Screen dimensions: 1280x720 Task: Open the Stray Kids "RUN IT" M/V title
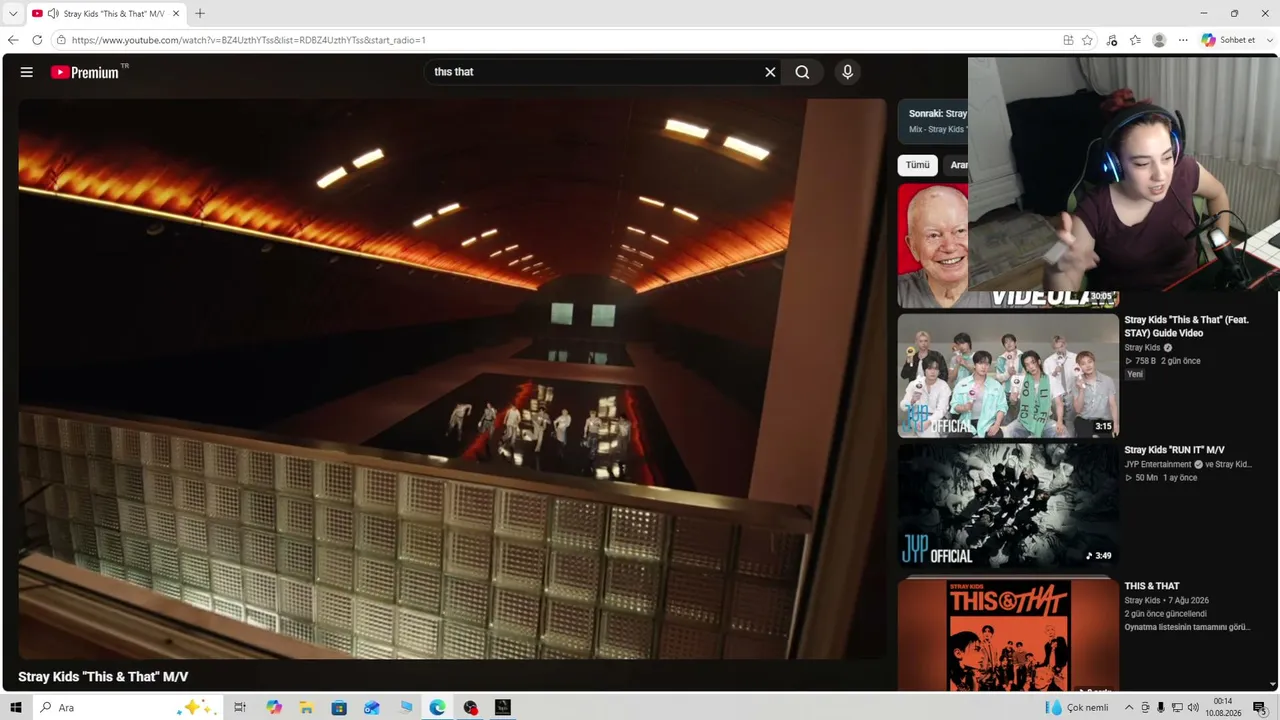click(1174, 450)
